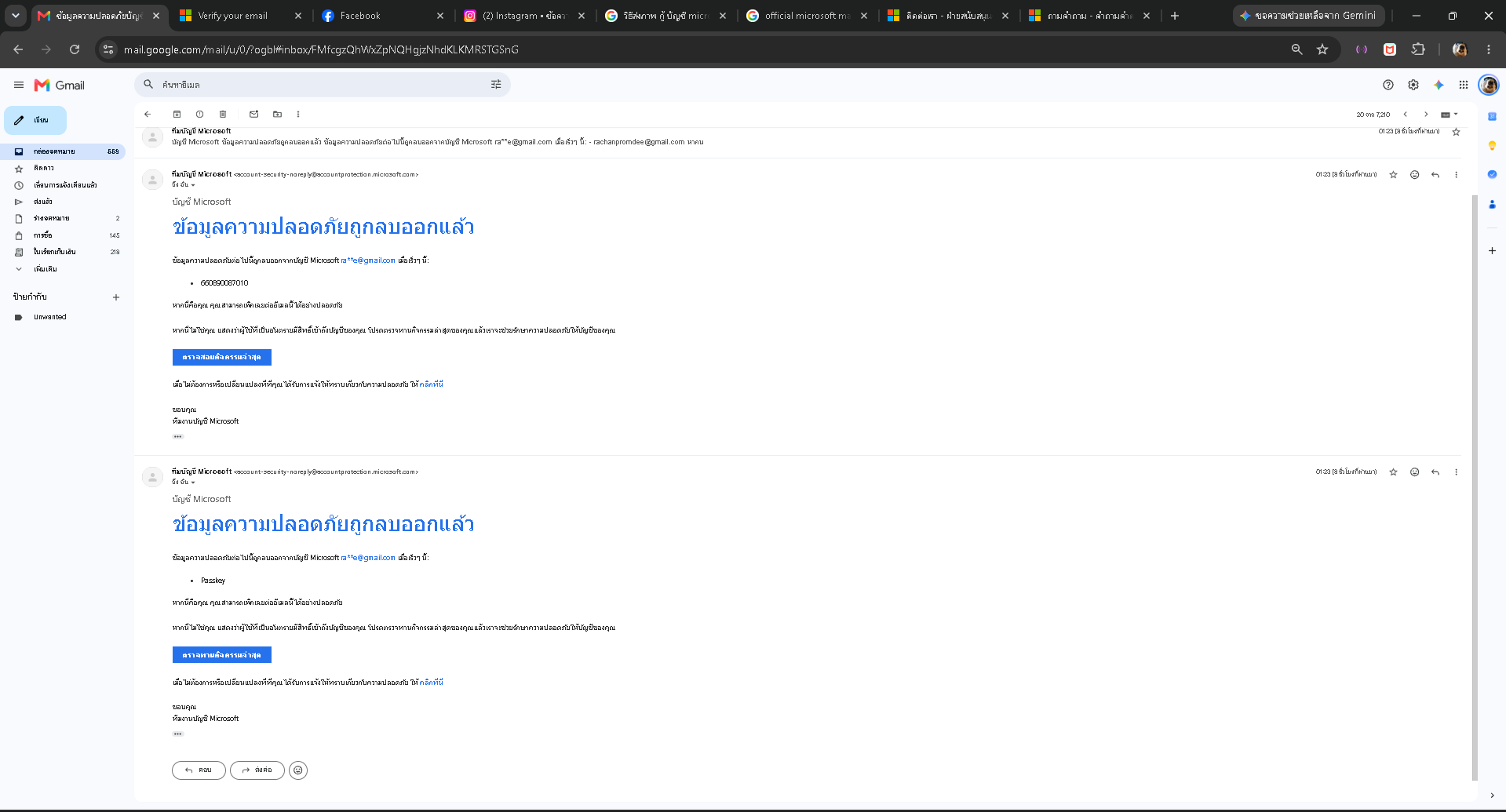Viewport: 1506px width, 812px height.
Task: Show trimmed content on Passkey email
Action: 178,734
